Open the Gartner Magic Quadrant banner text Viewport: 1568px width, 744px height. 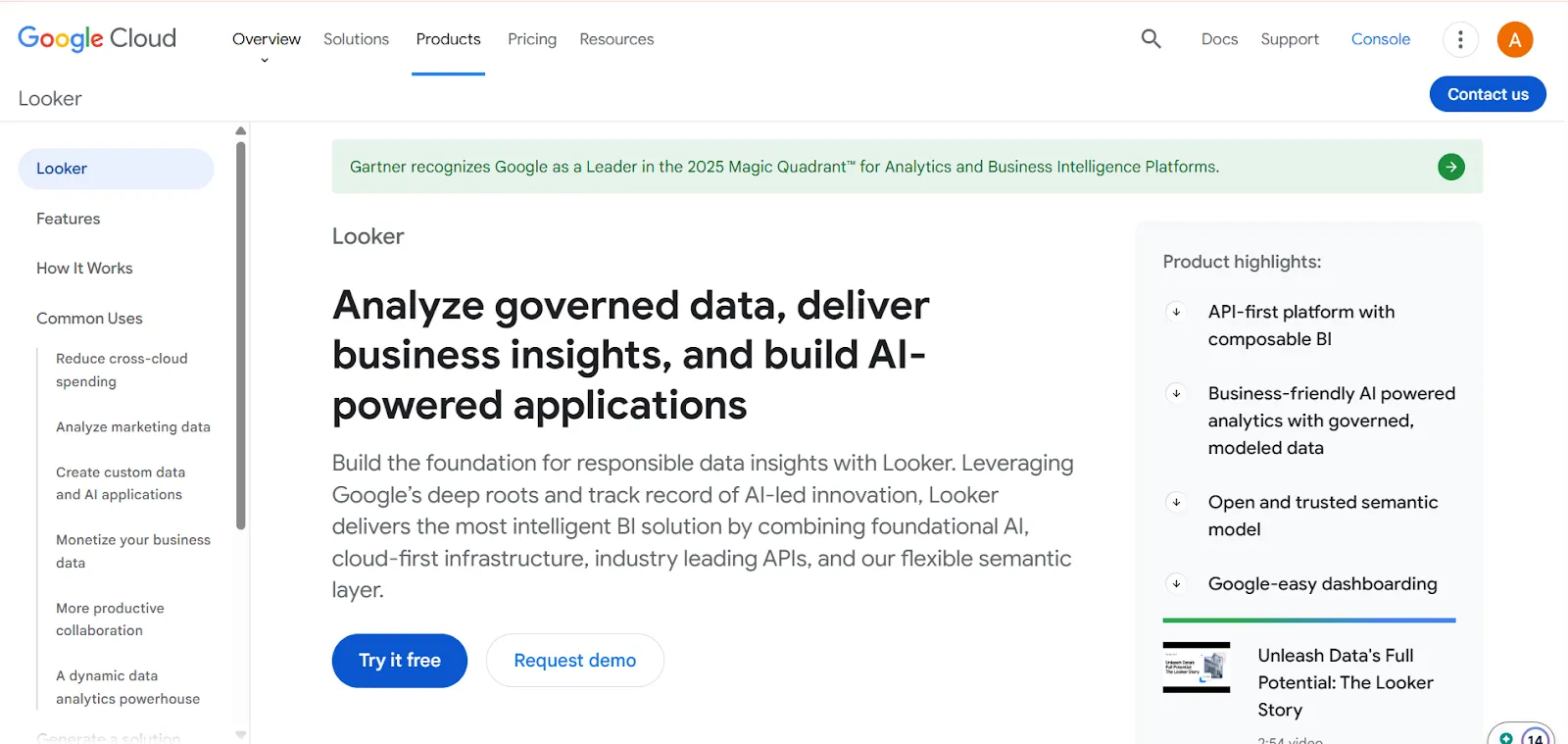click(785, 167)
